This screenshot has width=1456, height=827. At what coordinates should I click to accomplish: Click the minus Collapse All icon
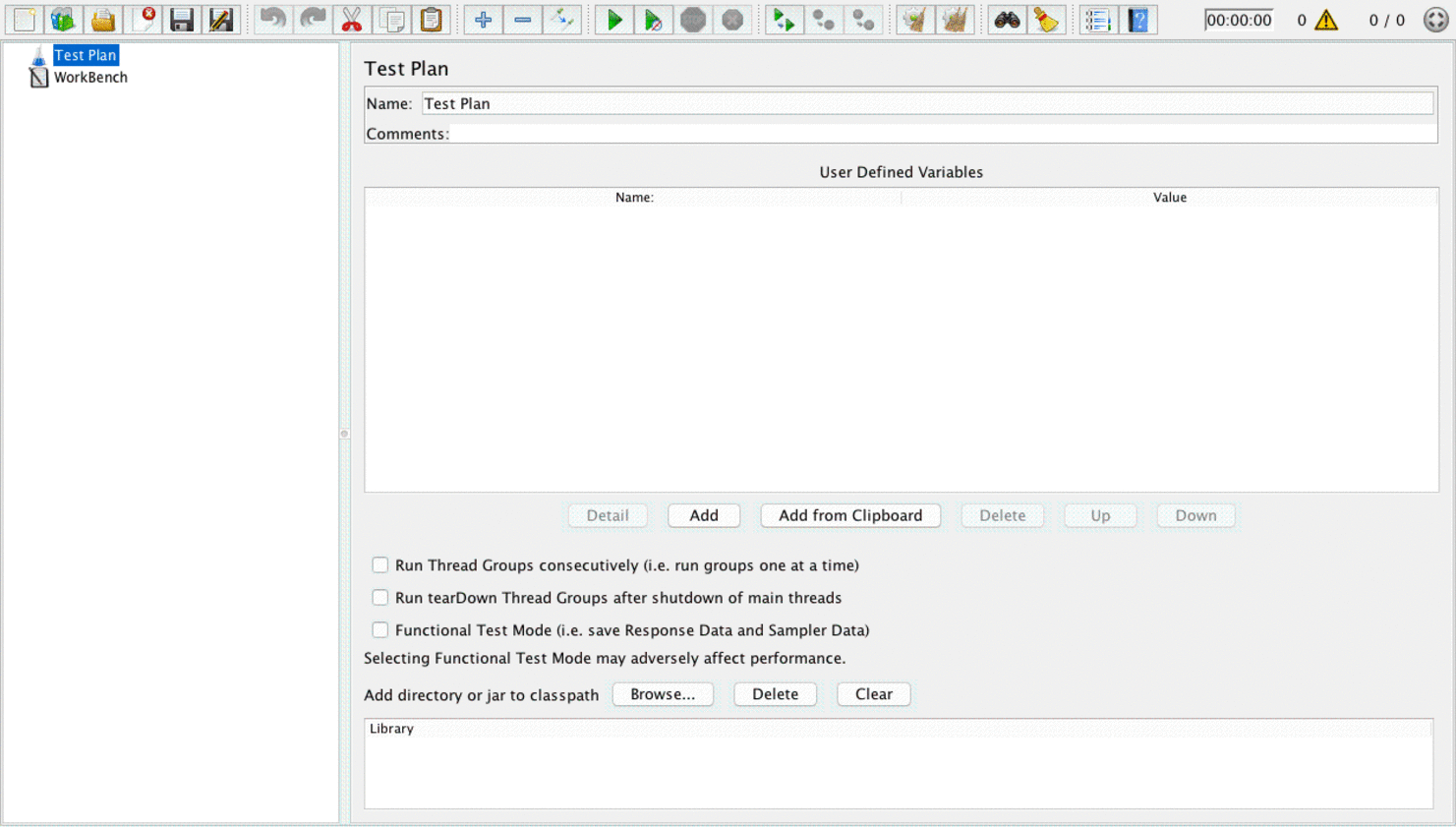point(523,20)
